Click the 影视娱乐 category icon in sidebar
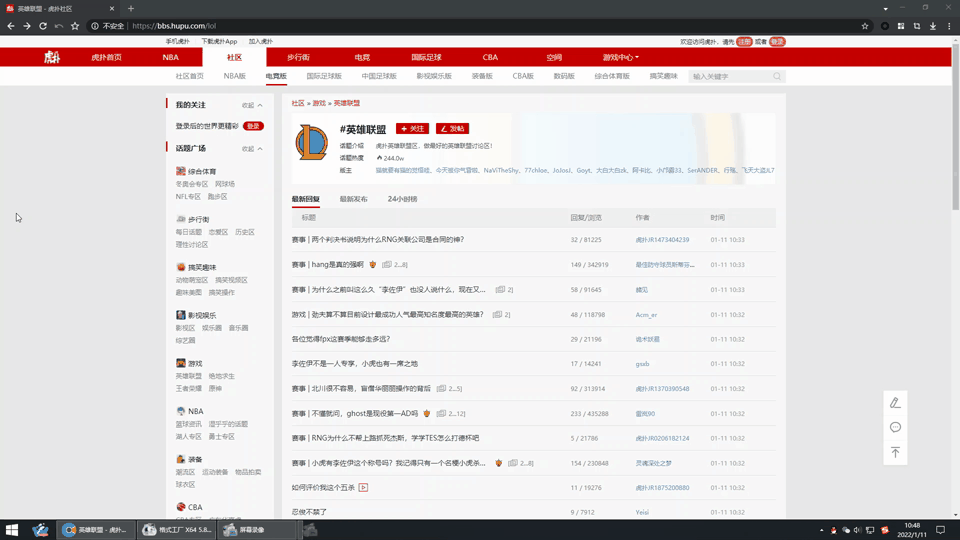Viewport: 960px width, 540px height. point(181,315)
